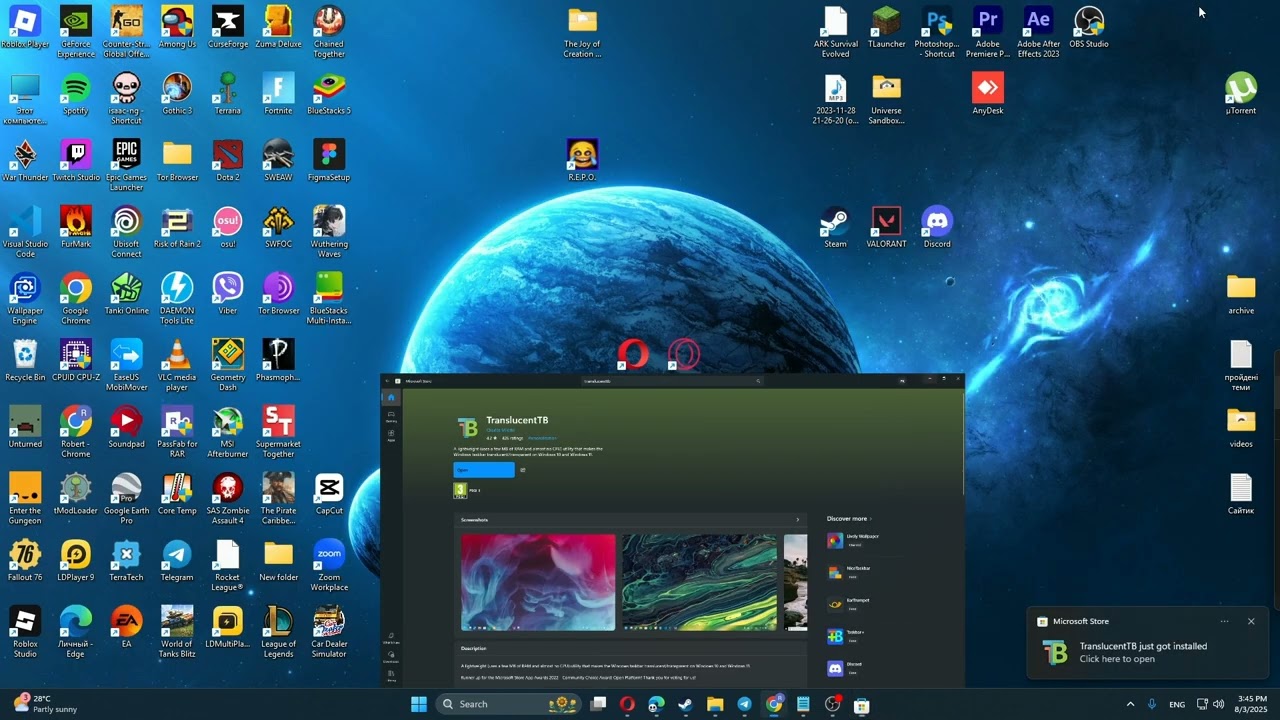Open the Gaming section in Microsoft Store sidebar
The height and width of the screenshot is (720, 1280).
391,416
